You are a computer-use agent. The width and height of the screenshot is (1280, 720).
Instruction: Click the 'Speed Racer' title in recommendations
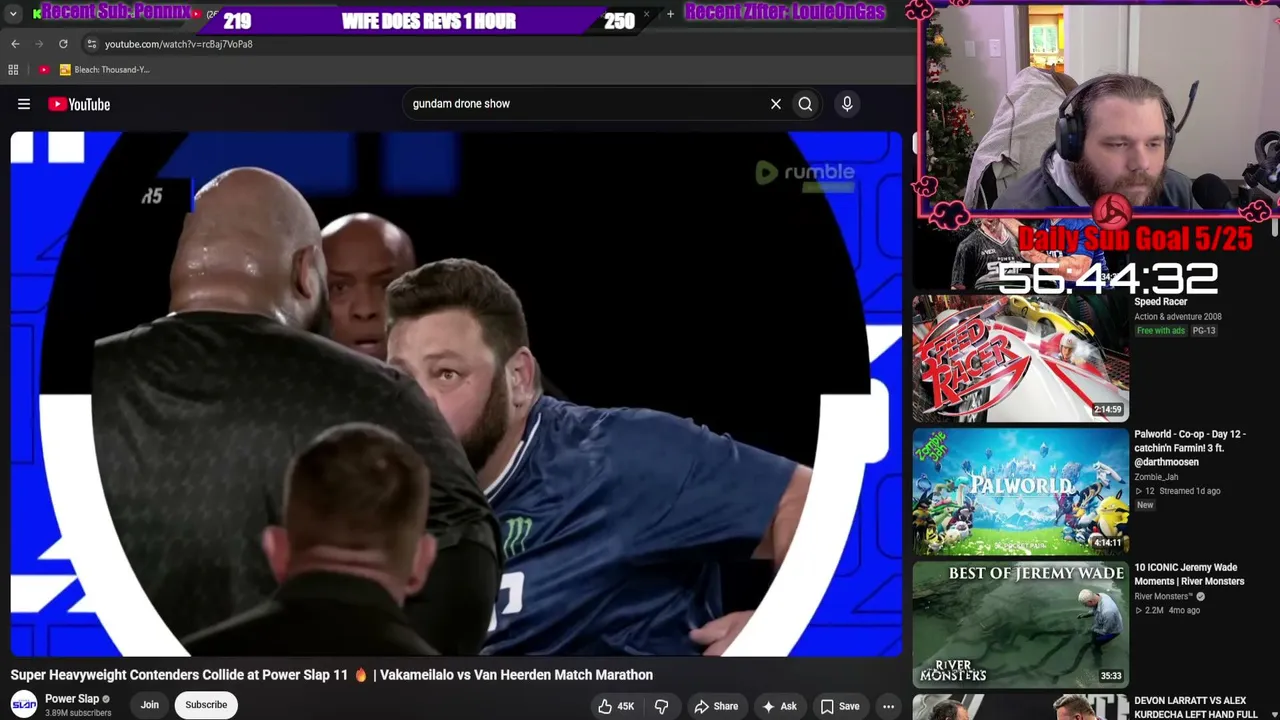pyautogui.click(x=1161, y=302)
